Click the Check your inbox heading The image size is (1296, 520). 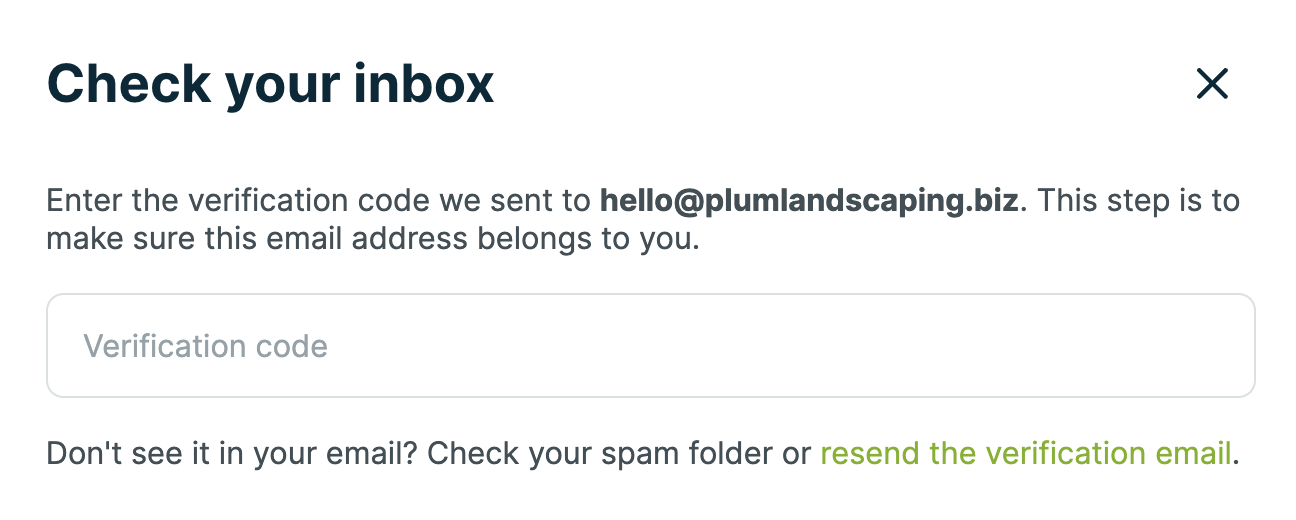pos(270,84)
